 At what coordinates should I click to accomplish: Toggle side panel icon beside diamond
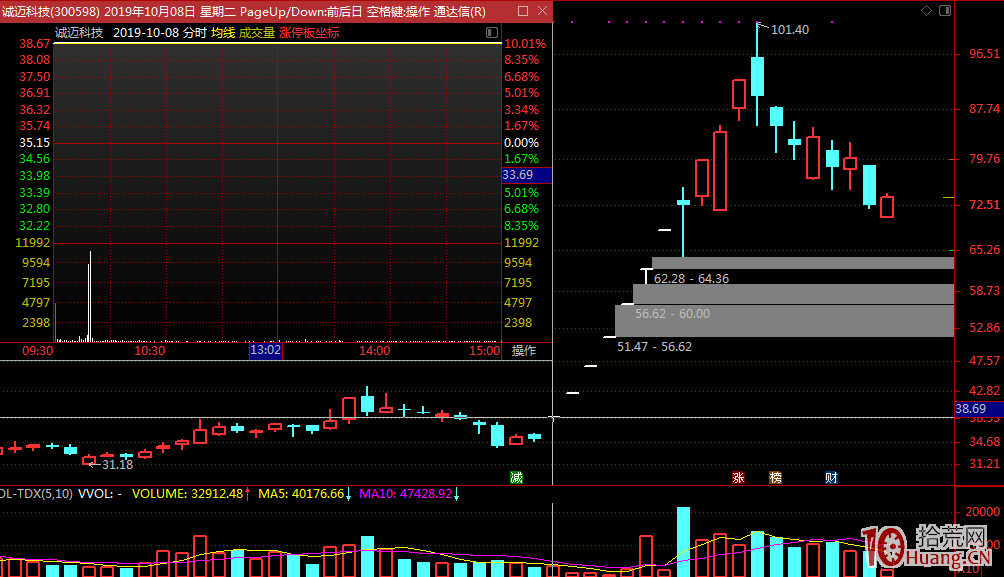944,10
